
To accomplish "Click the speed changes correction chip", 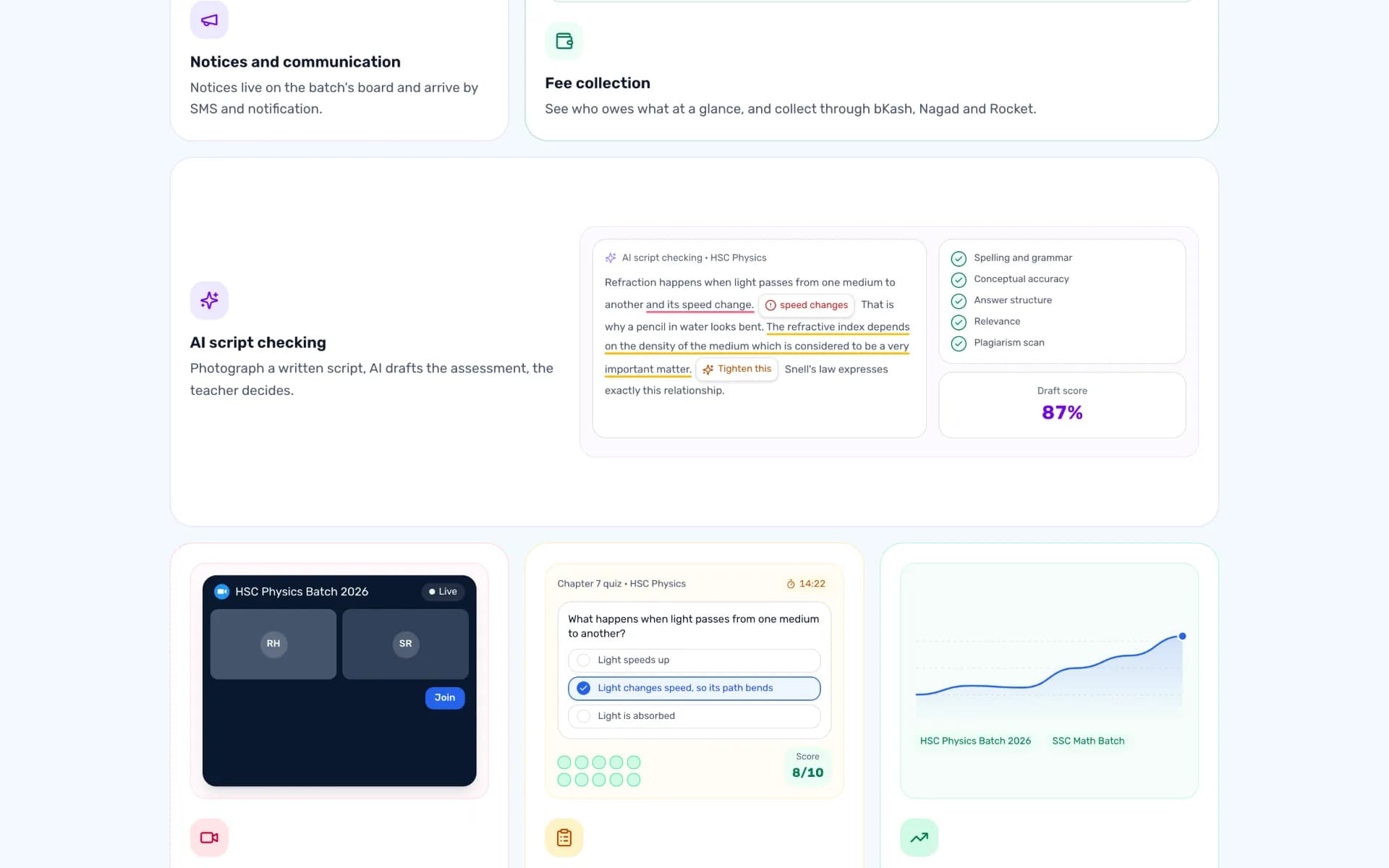I will pos(806,305).
